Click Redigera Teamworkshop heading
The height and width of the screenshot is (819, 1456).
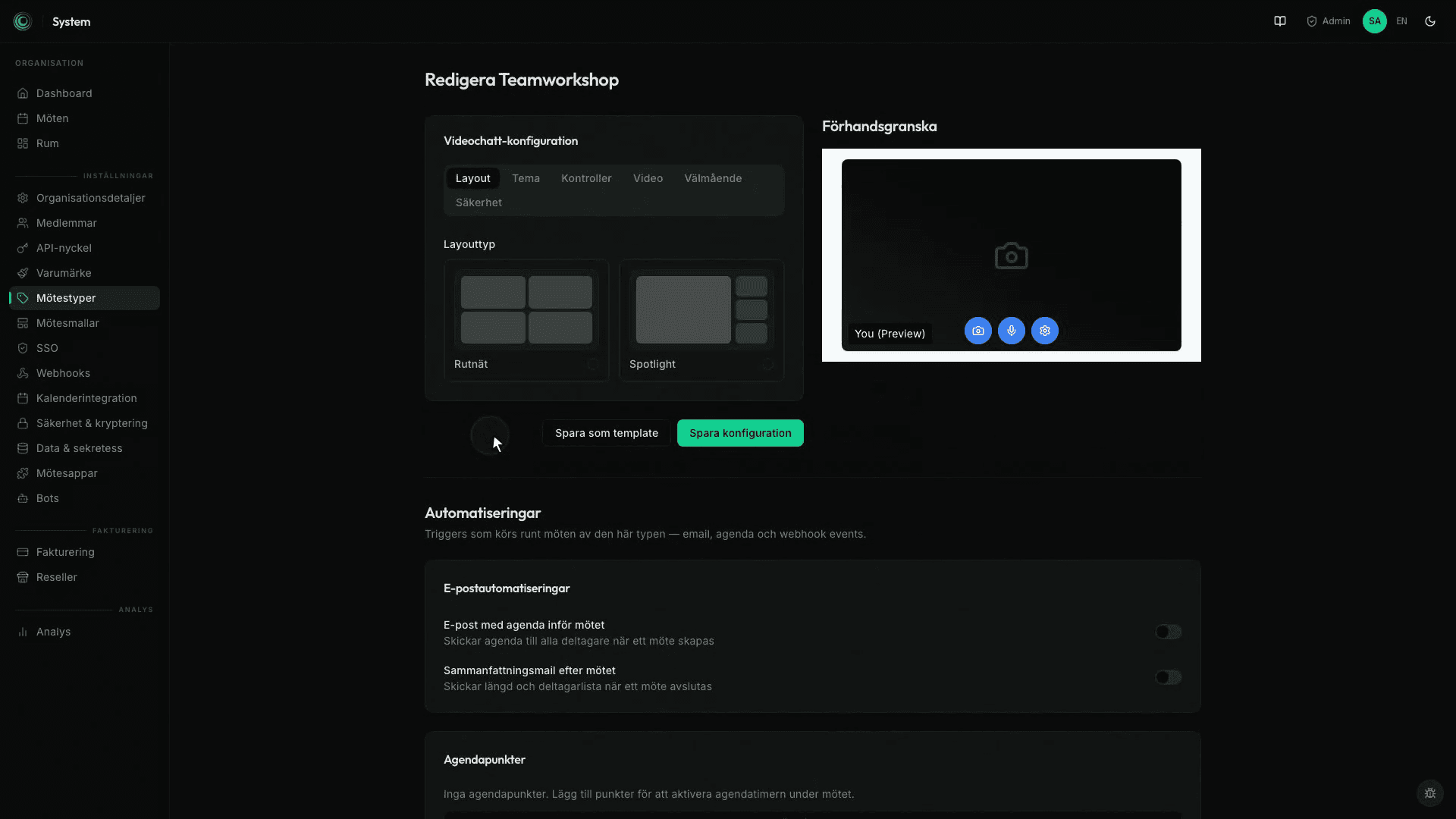(522, 80)
